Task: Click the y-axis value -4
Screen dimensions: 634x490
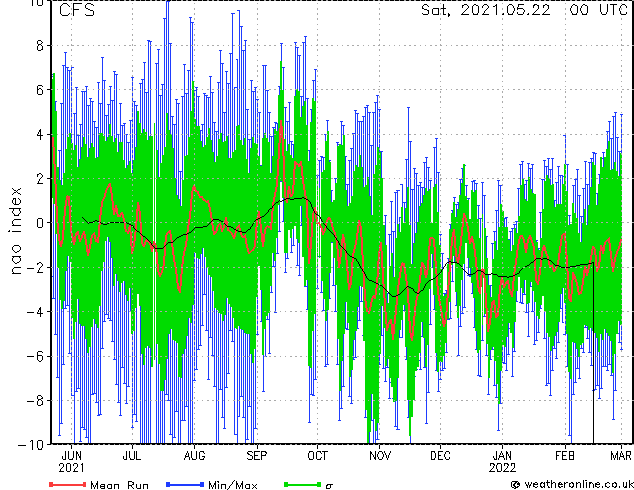Action: point(35,312)
